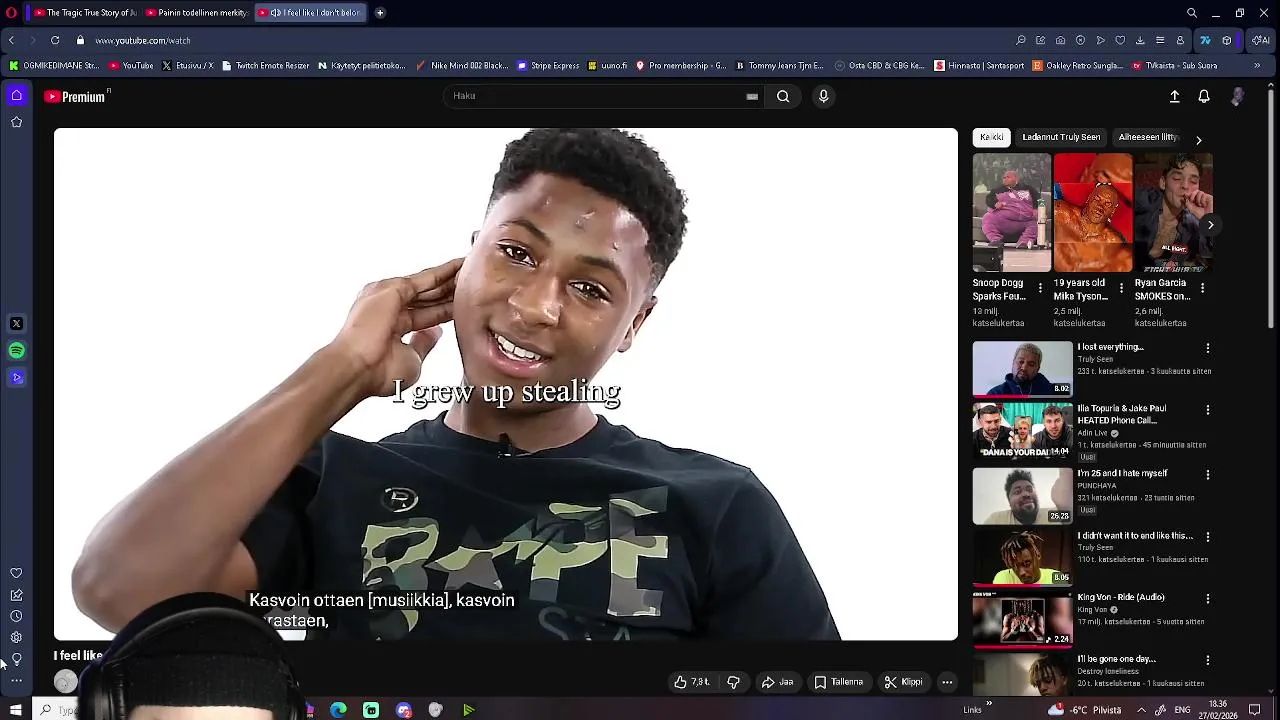This screenshot has height=720, width=1280.
Task: Expand hidden bookmarks with the double chevron
Action: [x=1257, y=66]
